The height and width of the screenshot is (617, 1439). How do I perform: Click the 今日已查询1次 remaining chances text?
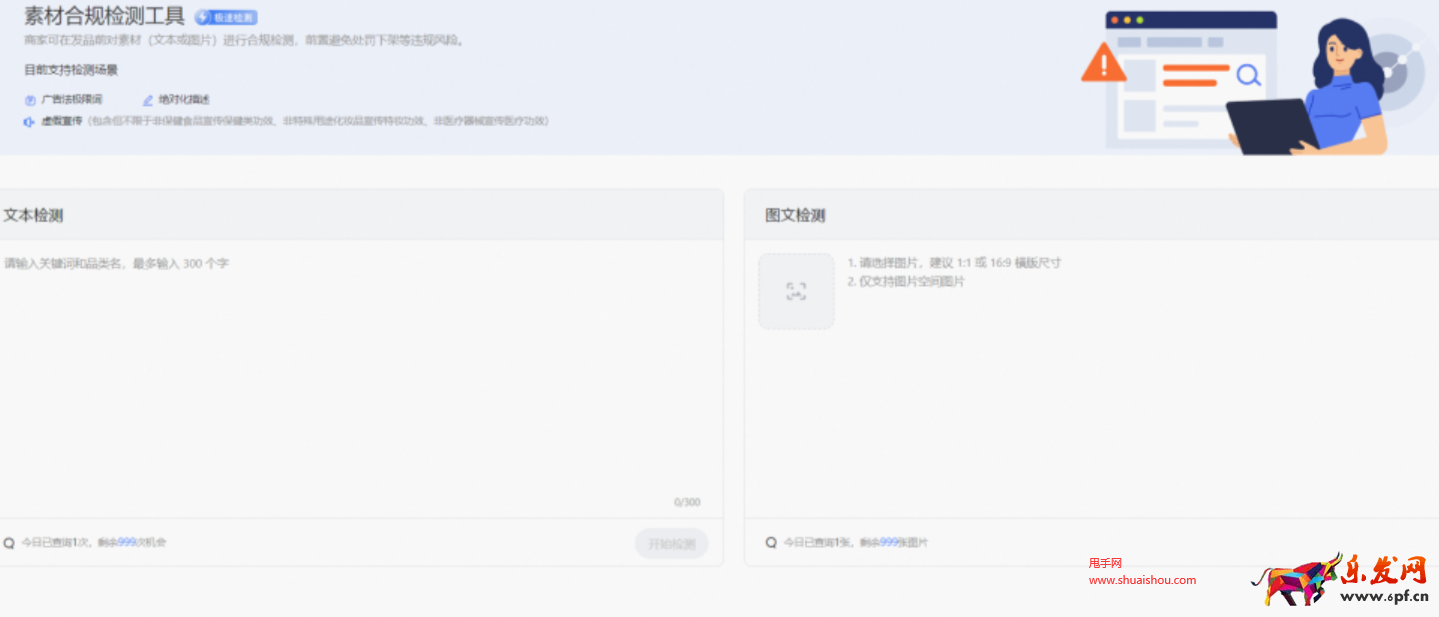tap(94, 543)
